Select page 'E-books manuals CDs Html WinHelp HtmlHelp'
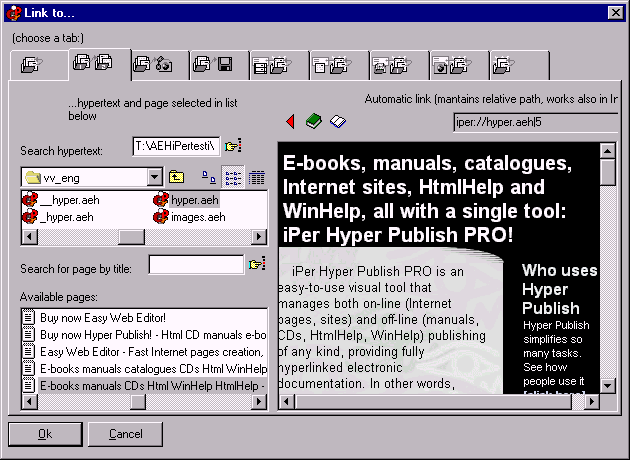Viewport: 630px width, 460px height. point(144,386)
